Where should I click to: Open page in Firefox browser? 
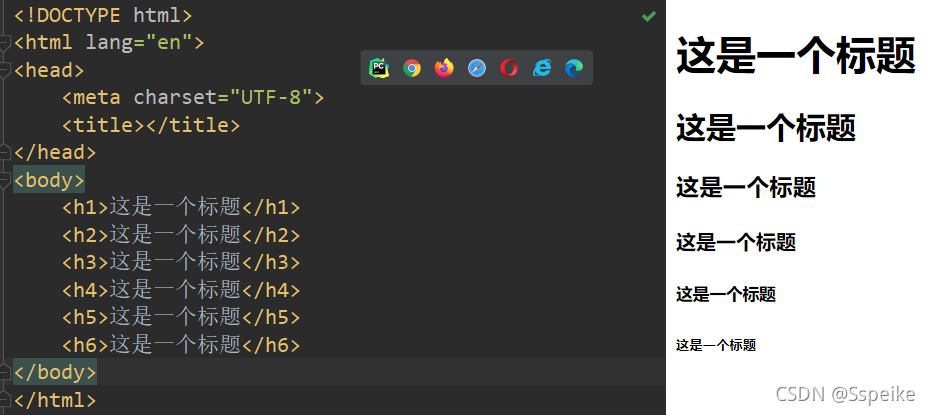click(444, 68)
